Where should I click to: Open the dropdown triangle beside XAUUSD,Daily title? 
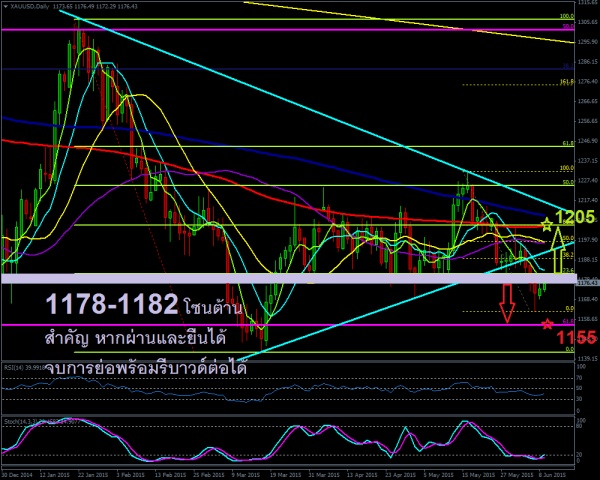[x=5, y=7]
